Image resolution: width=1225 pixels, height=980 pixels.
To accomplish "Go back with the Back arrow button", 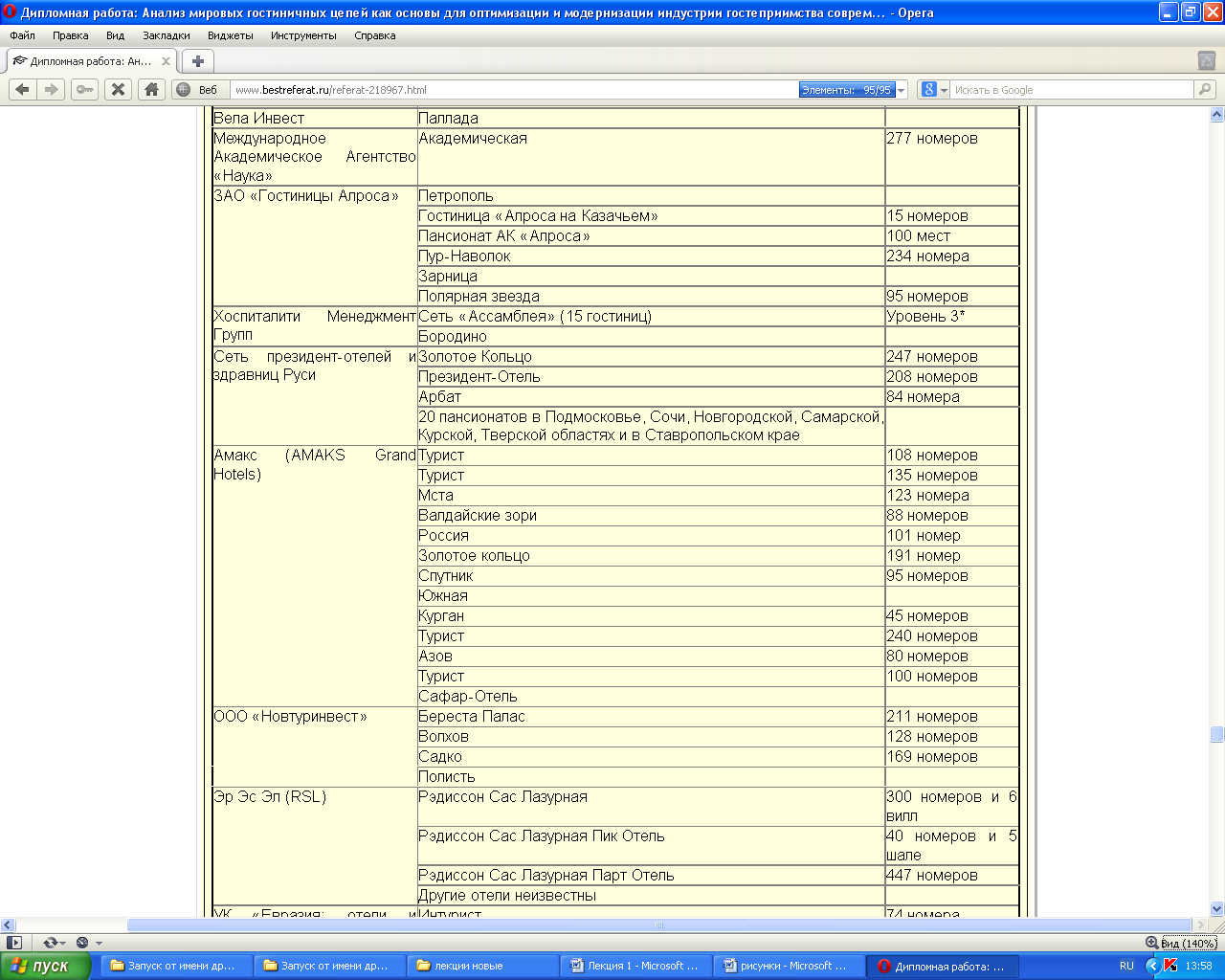I will point(22,89).
